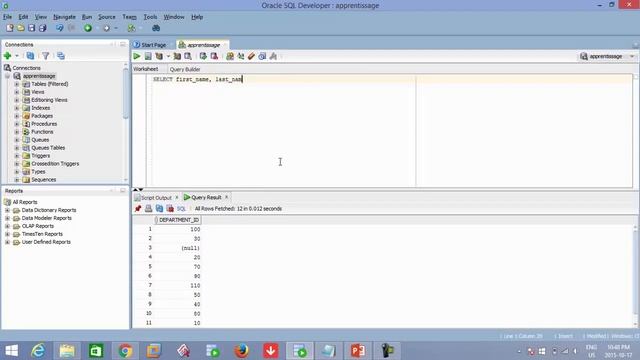Viewport: 640px width, 360px height.
Task: Click the SQL label in Query Result toolbar
Action: pyautogui.click(x=181, y=209)
